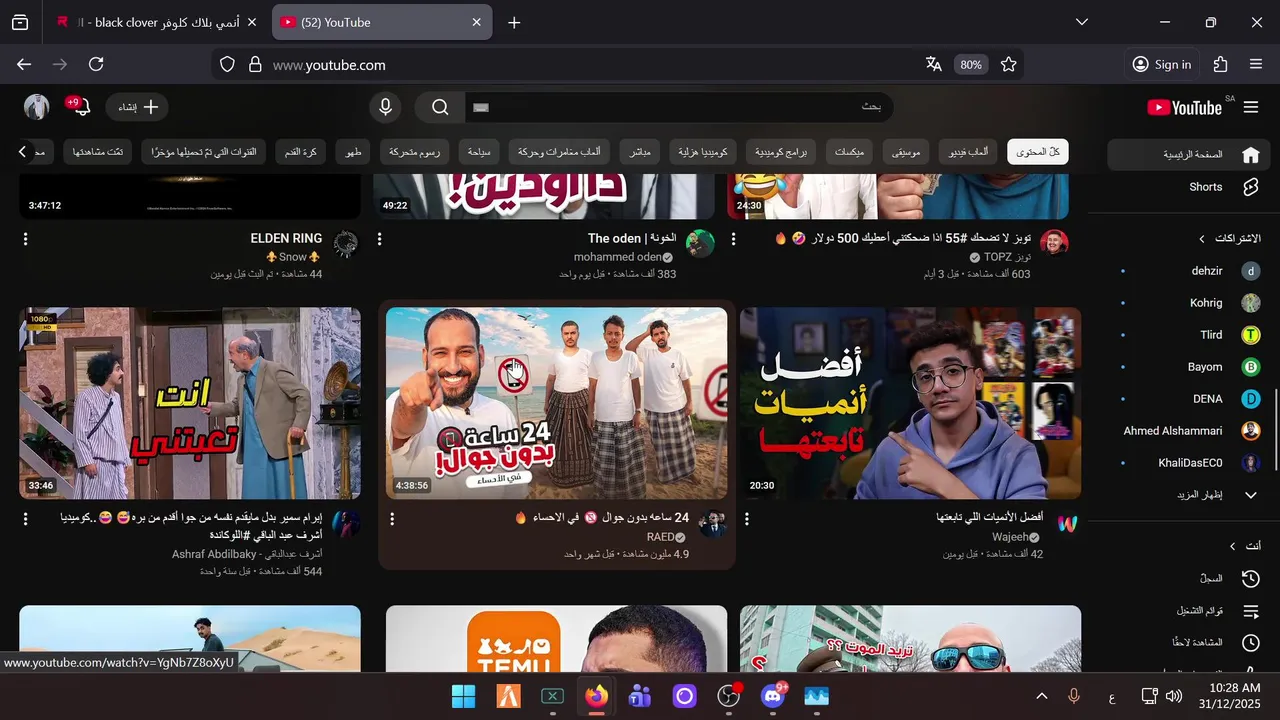The image size is (1280, 720).
Task: Select the 'مباشر' filter chip
Action: 640,152
